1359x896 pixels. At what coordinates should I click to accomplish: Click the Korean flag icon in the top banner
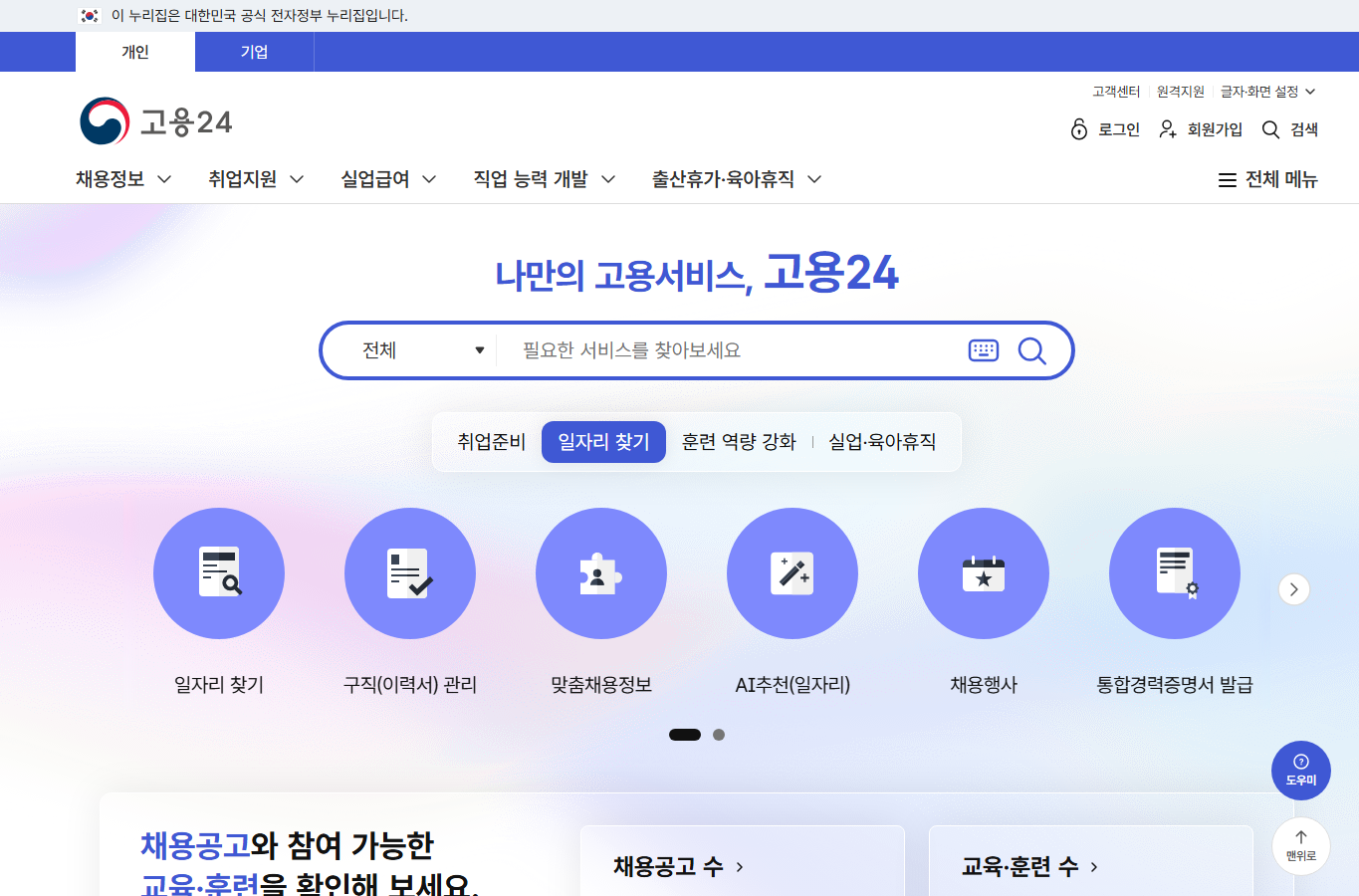[90, 16]
